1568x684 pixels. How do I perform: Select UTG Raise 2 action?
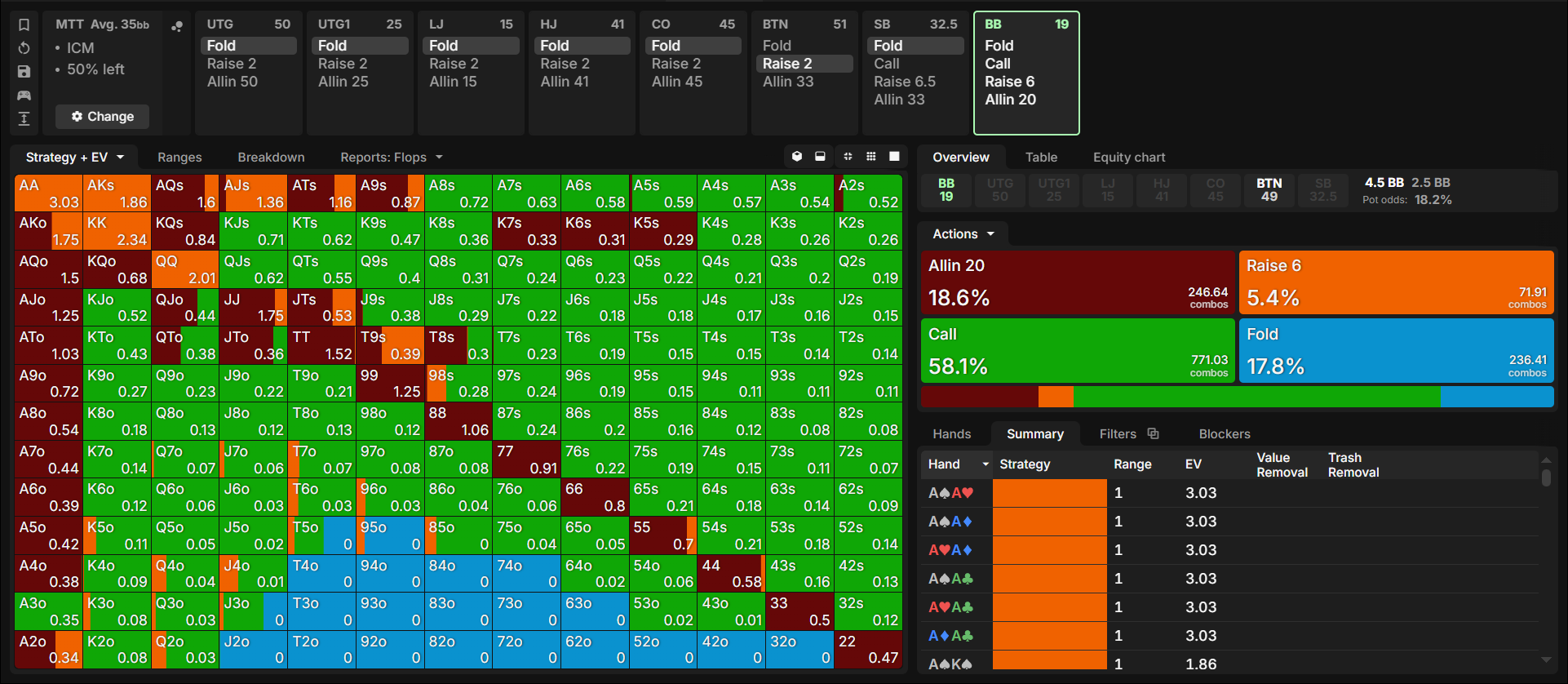click(x=232, y=64)
